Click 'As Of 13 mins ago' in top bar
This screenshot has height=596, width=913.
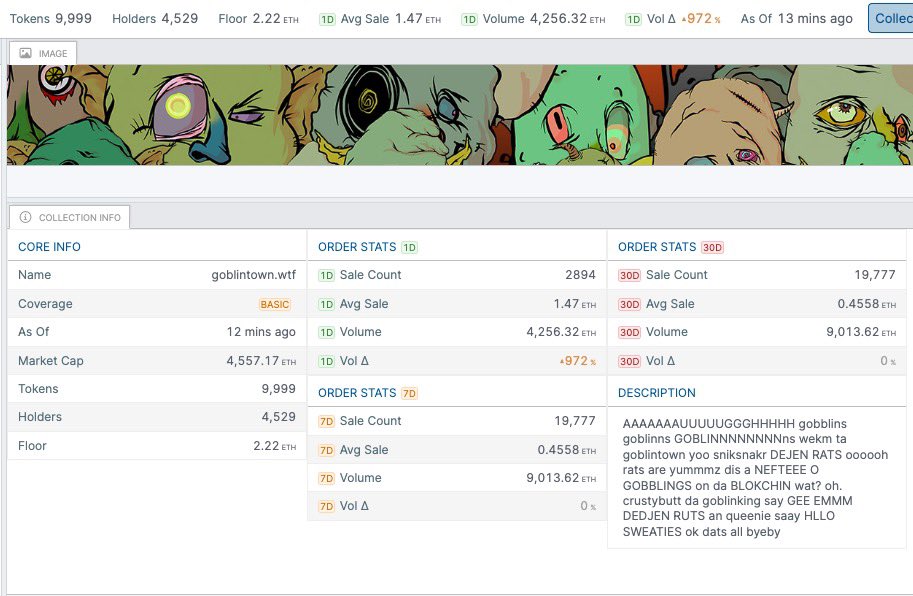tap(797, 19)
